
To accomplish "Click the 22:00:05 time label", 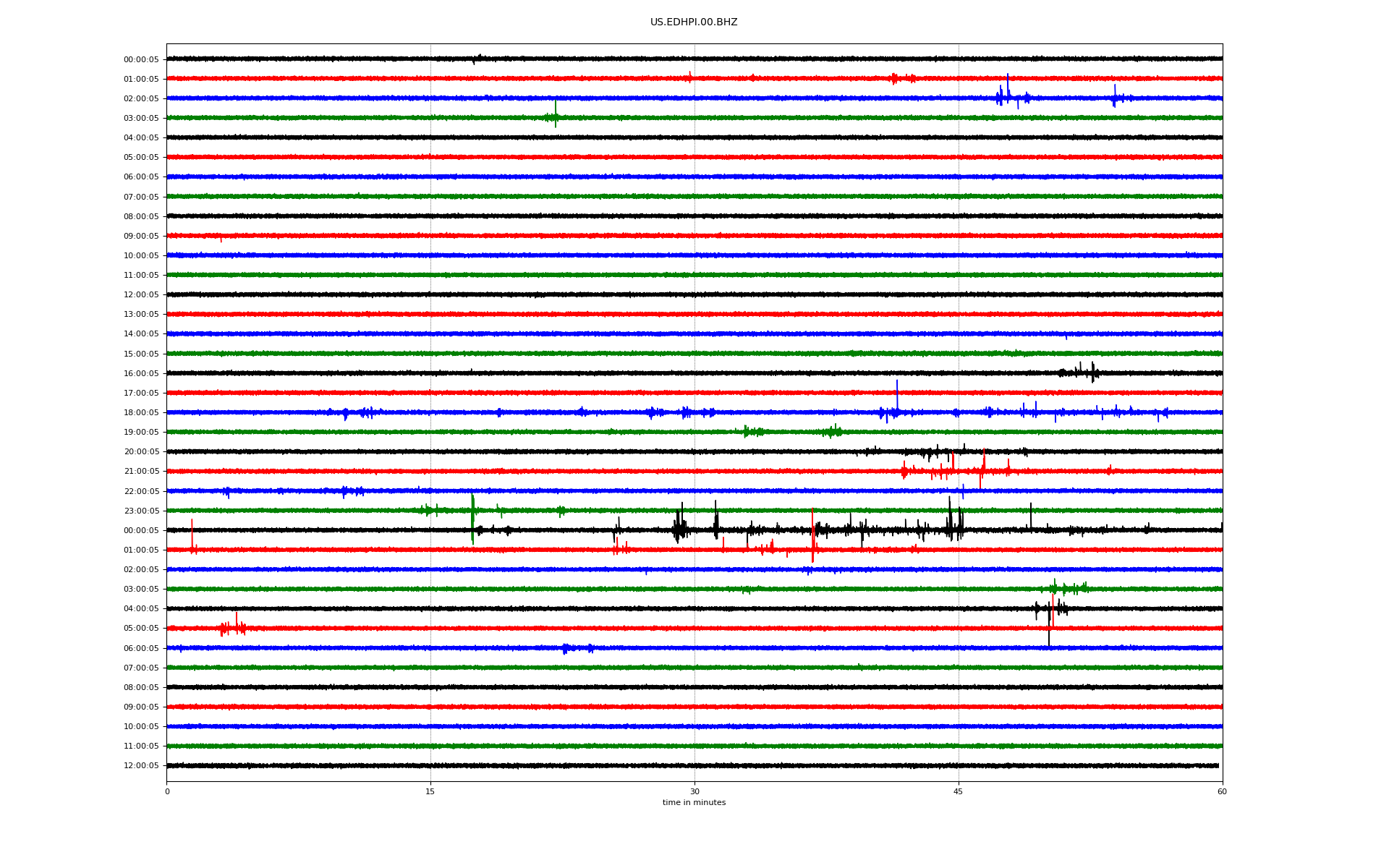I will pos(141,492).
